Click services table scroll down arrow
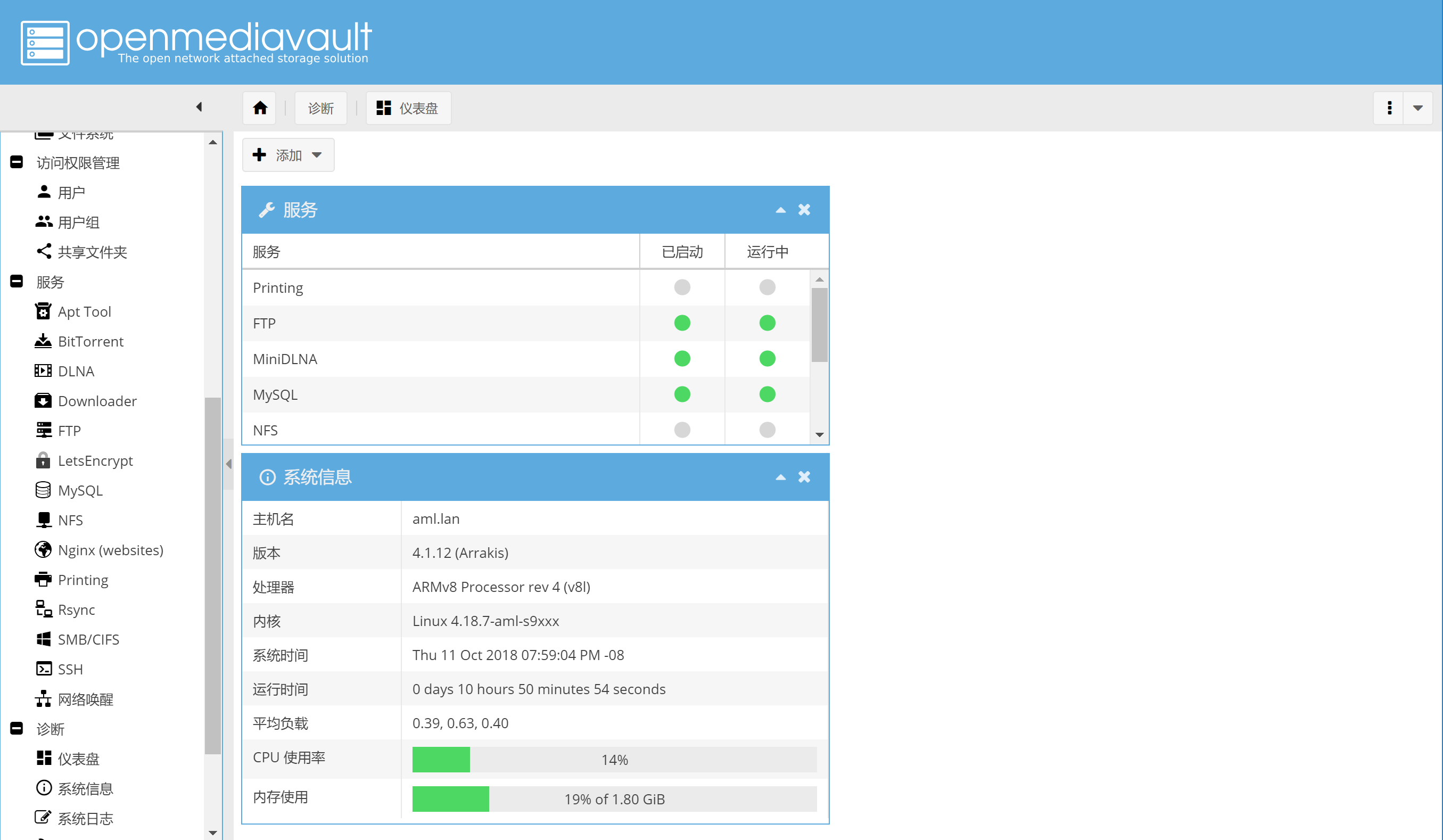 click(x=819, y=434)
